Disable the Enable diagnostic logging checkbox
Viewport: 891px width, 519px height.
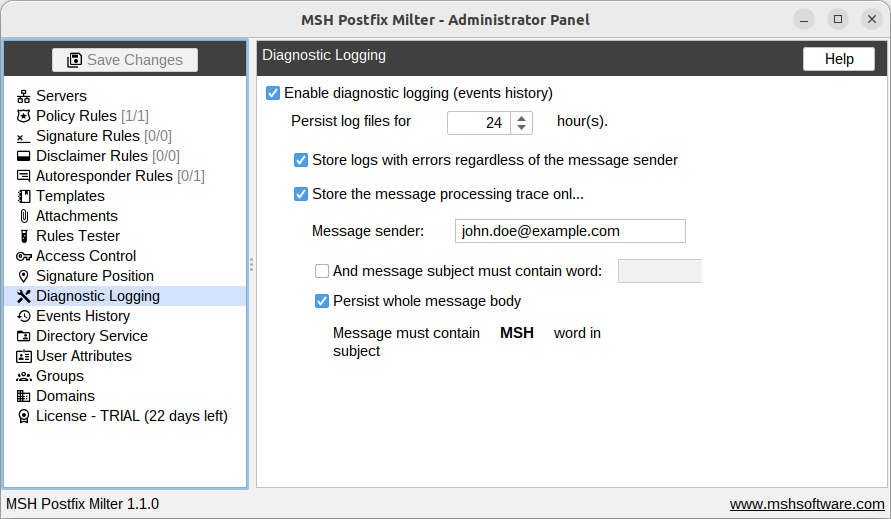pos(273,93)
